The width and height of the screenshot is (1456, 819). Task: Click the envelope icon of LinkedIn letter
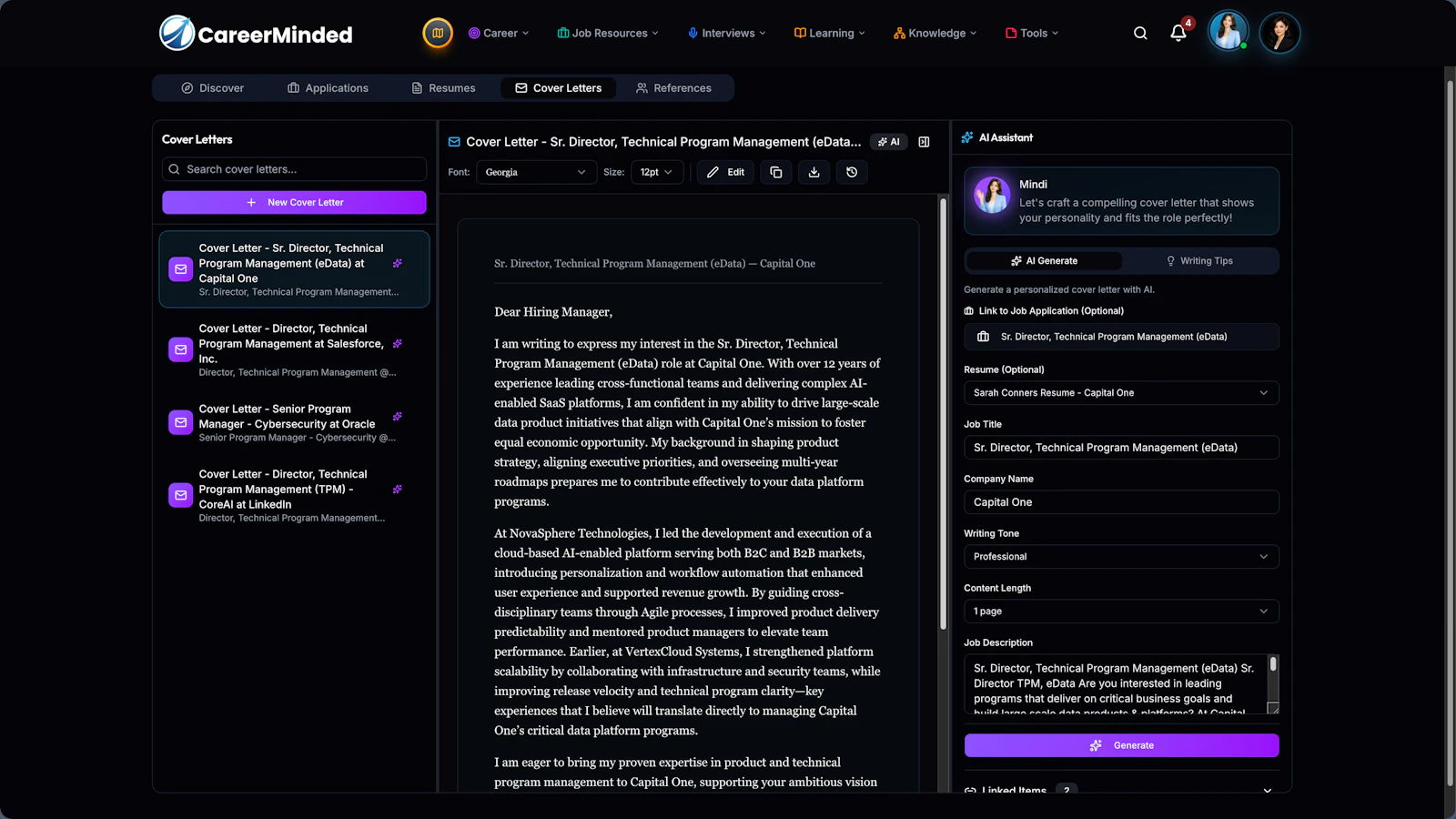click(x=181, y=495)
